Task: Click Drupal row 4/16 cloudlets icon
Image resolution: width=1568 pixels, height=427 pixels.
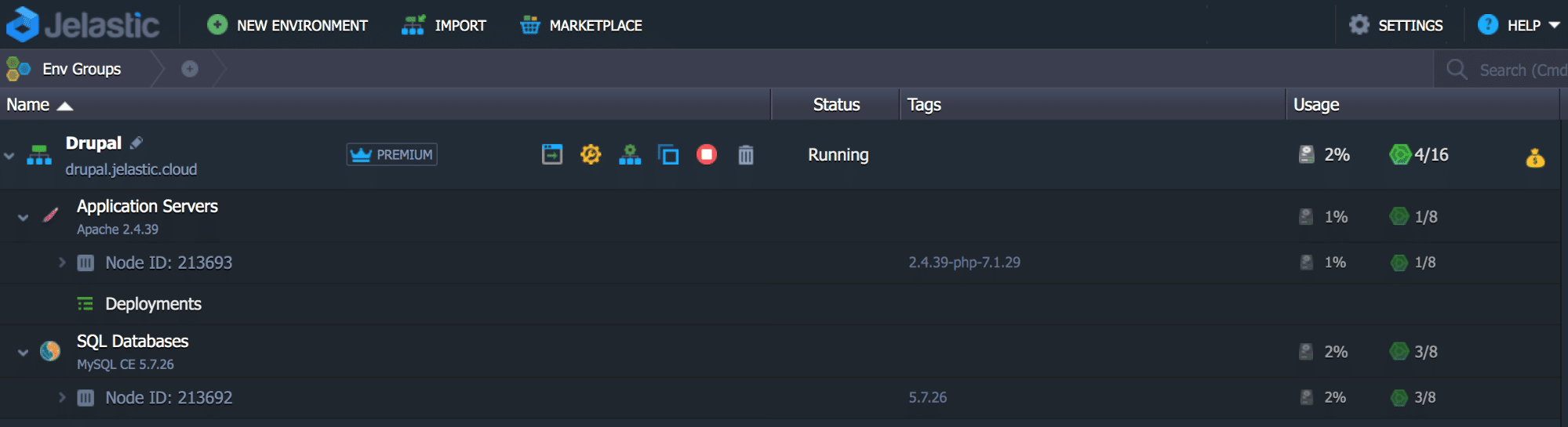Action: tap(1400, 154)
